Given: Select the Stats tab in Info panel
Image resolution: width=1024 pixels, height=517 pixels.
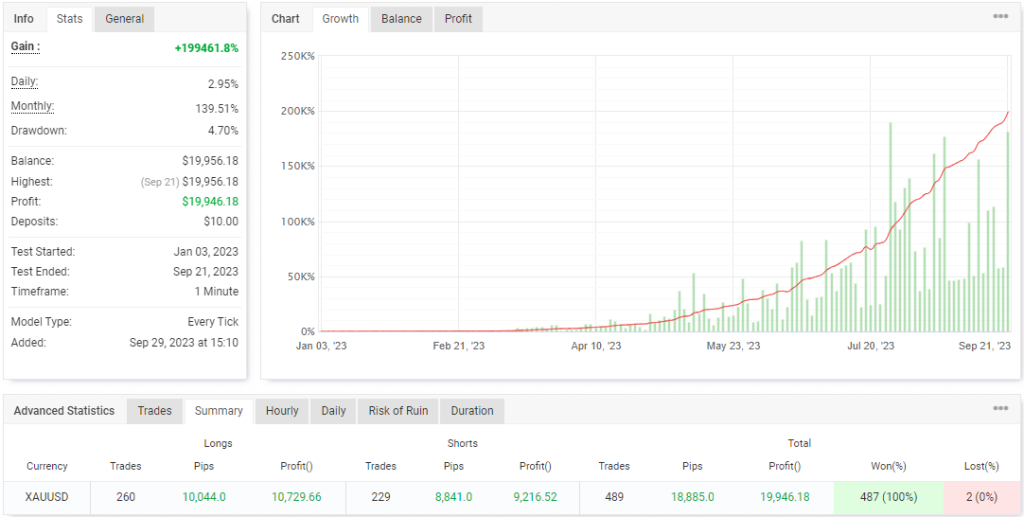Looking at the screenshot, I should (x=69, y=19).
